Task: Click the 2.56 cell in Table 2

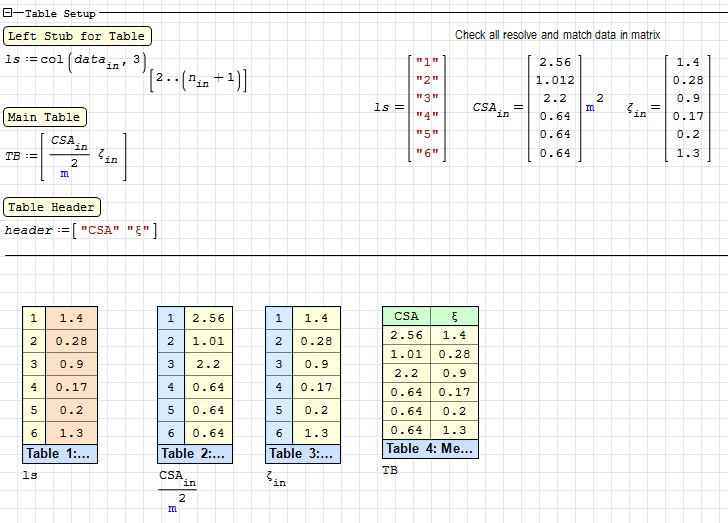Action: [x=207, y=318]
